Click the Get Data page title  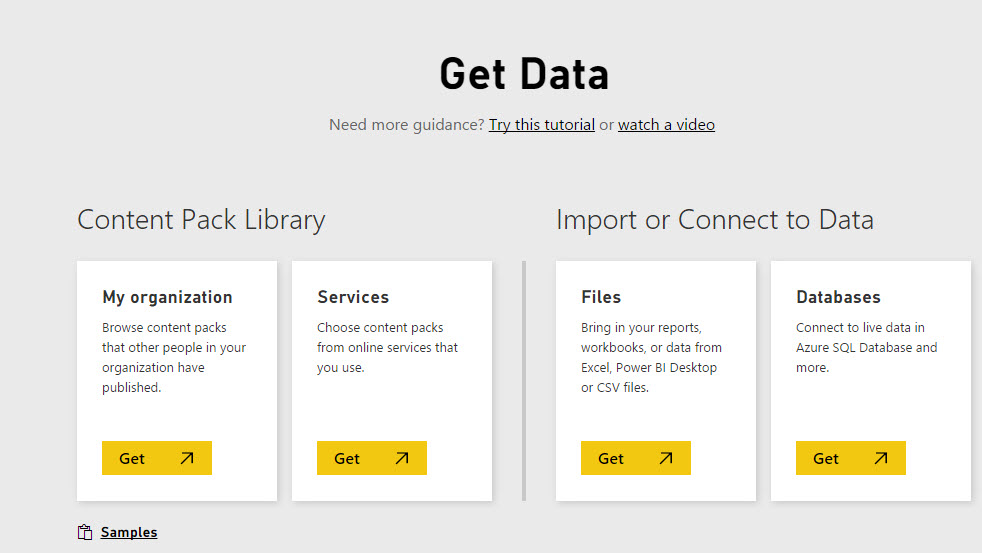[x=524, y=75]
